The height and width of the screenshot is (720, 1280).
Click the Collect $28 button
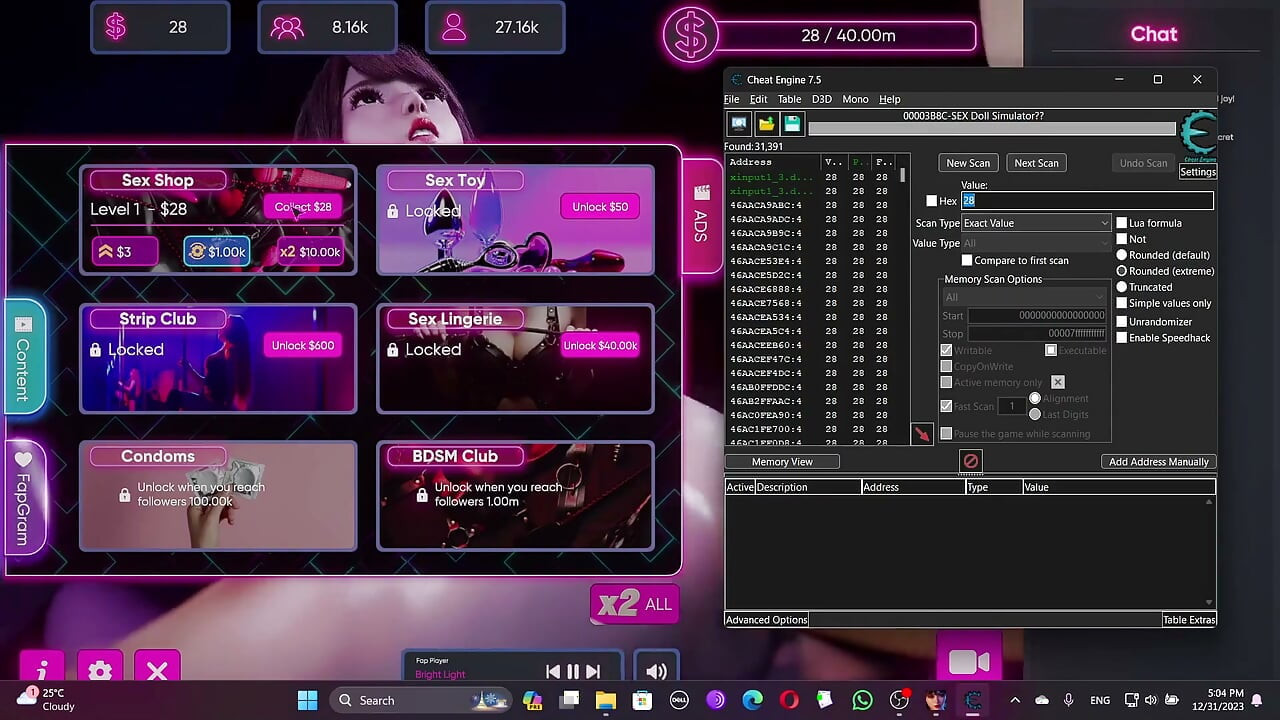pyautogui.click(x=303, y=207)
